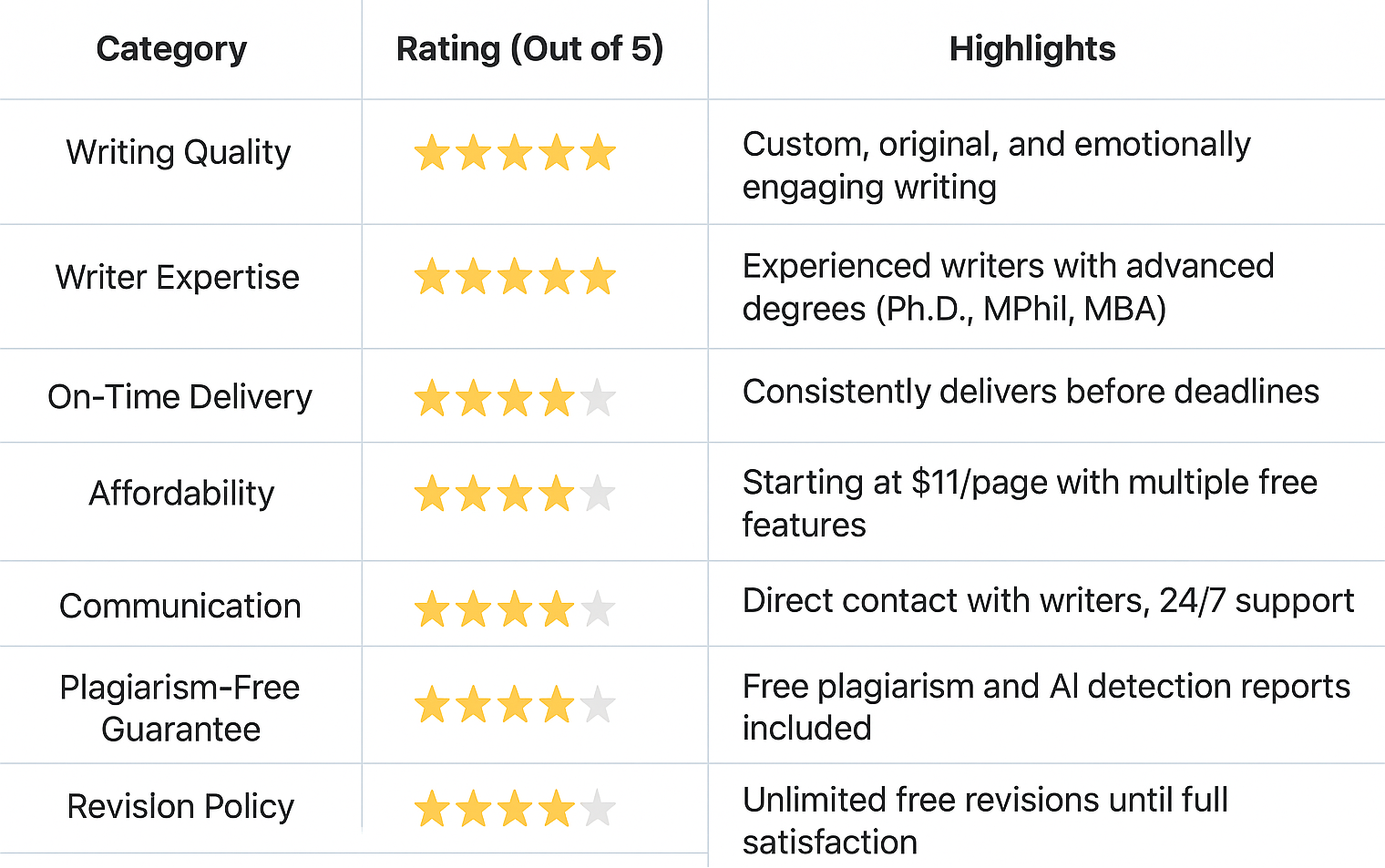
Task: Click the first gold star for Writing Quality
Action: (x=432, y=153)
